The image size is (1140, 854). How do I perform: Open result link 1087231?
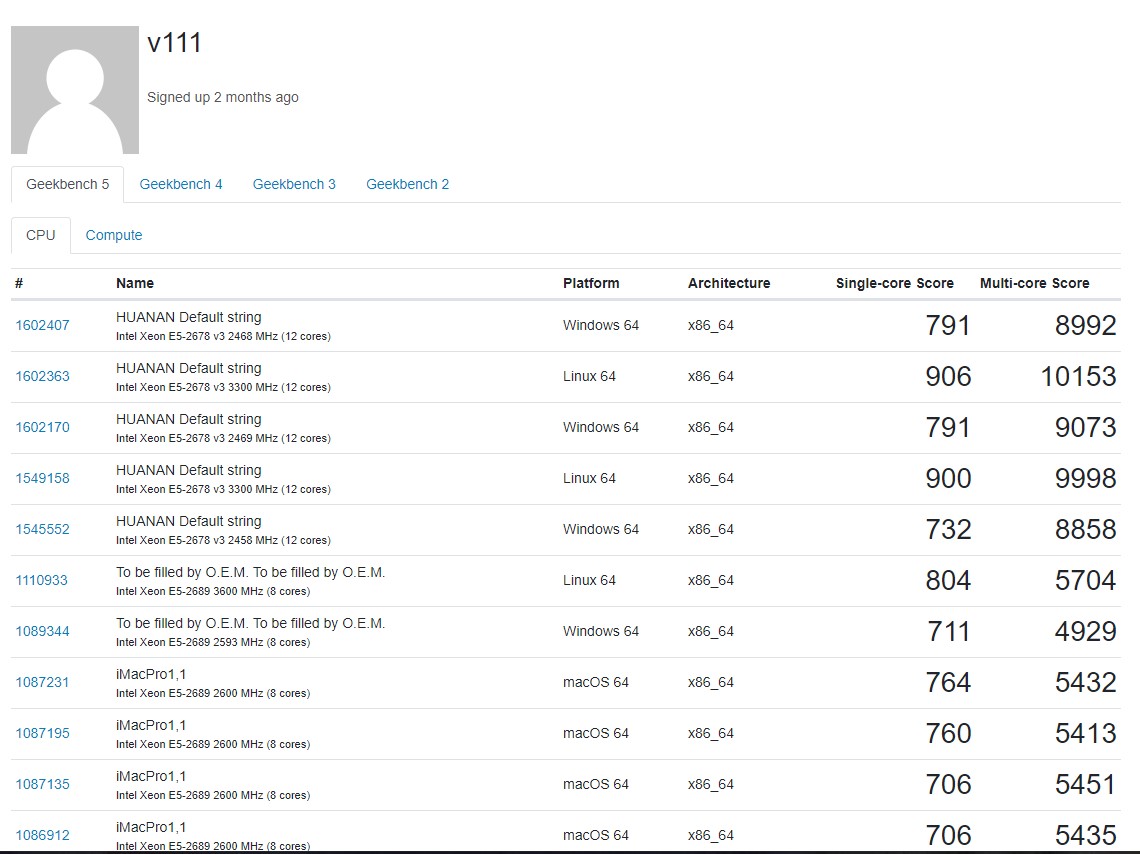[x=42, y=682]
